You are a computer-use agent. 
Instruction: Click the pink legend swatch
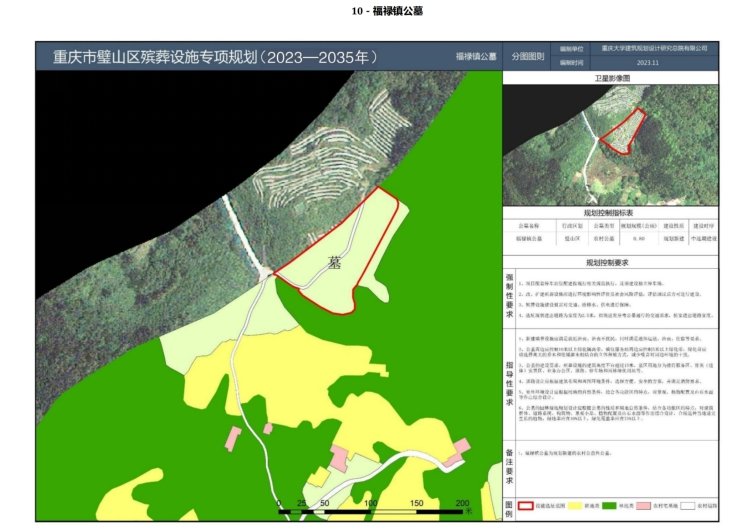tap(644, 506)
